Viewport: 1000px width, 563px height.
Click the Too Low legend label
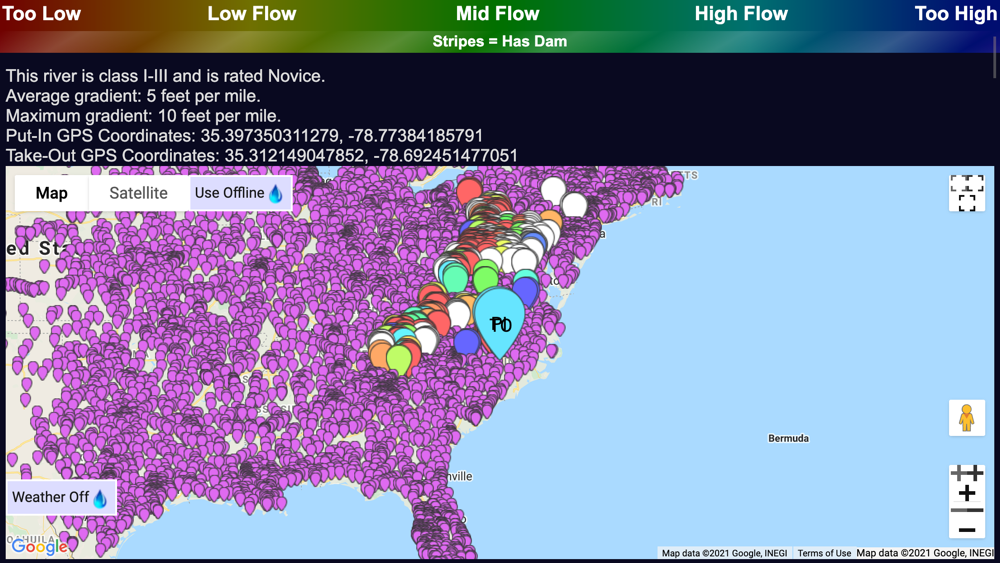41,14
